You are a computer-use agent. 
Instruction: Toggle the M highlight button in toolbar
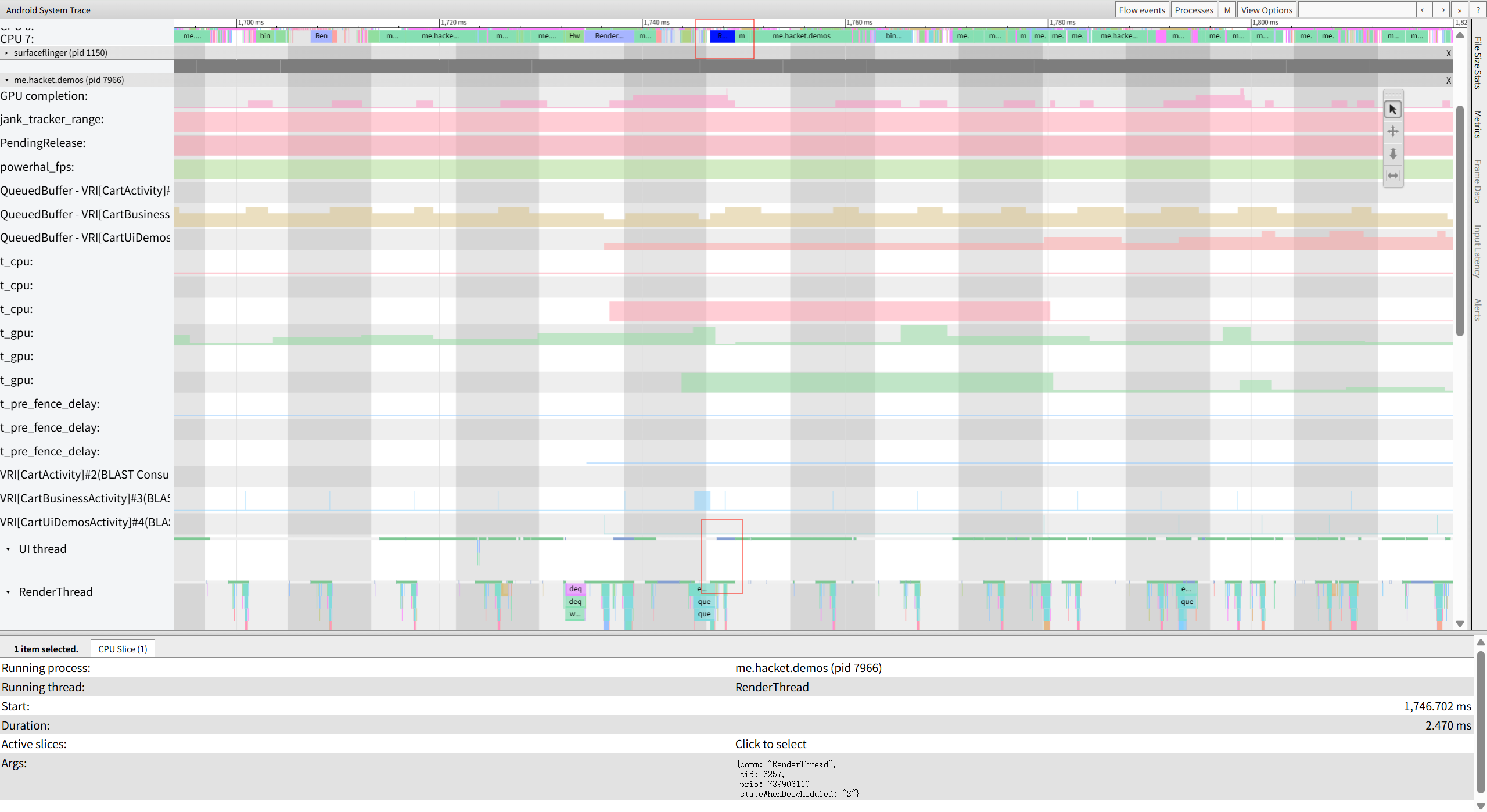pos(1227,10)
